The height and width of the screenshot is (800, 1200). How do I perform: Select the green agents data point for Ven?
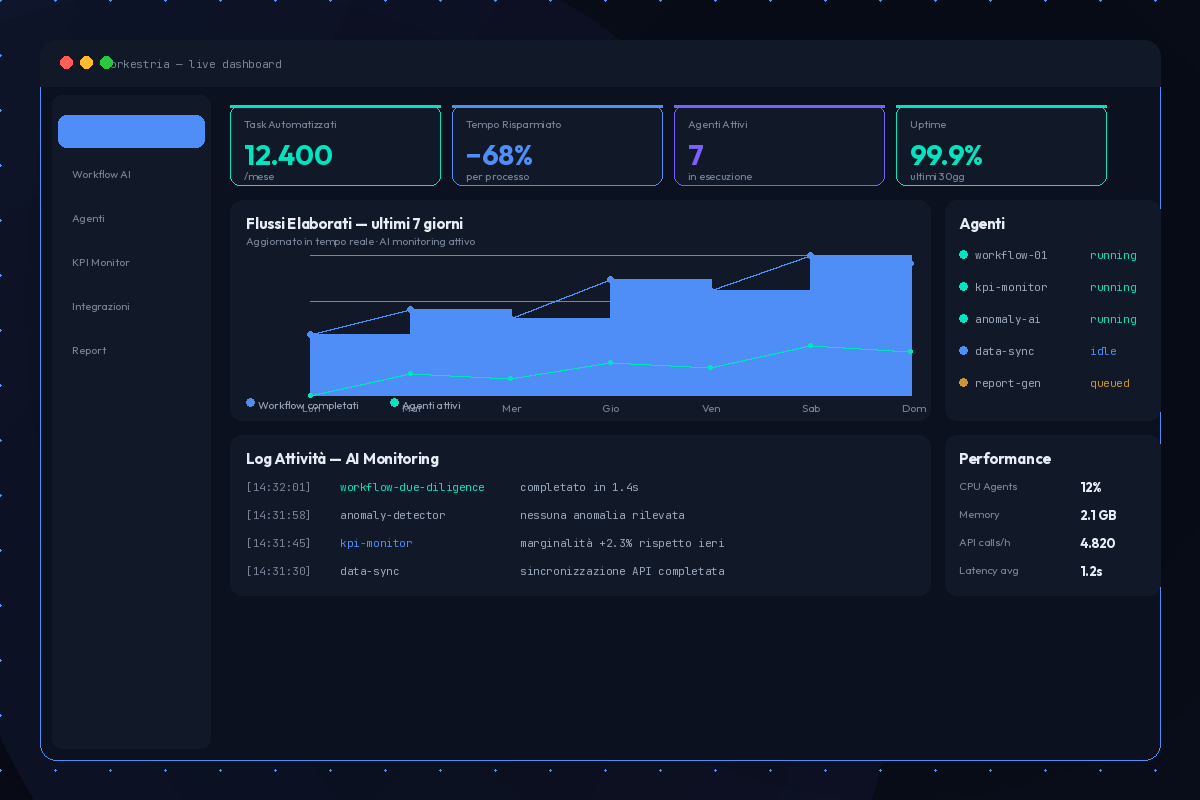(710, 368)
